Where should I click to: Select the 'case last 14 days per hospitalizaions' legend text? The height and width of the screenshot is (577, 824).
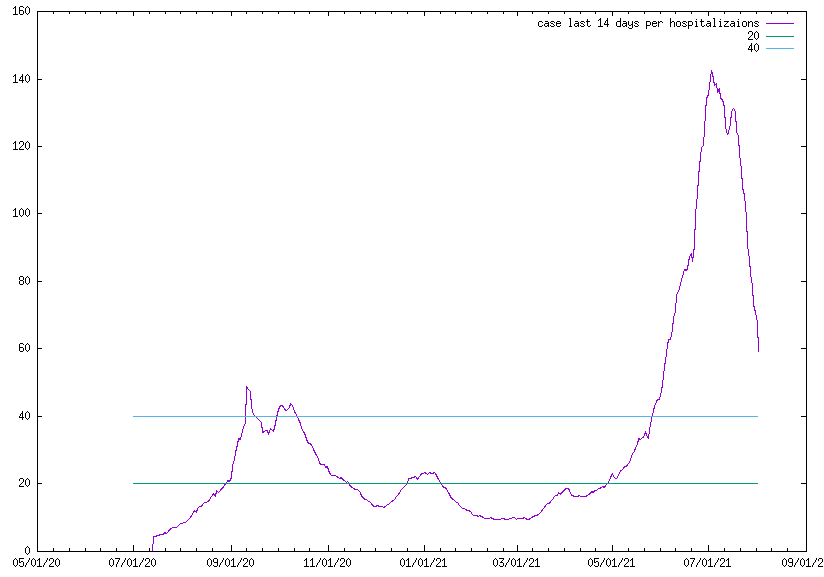648,22
